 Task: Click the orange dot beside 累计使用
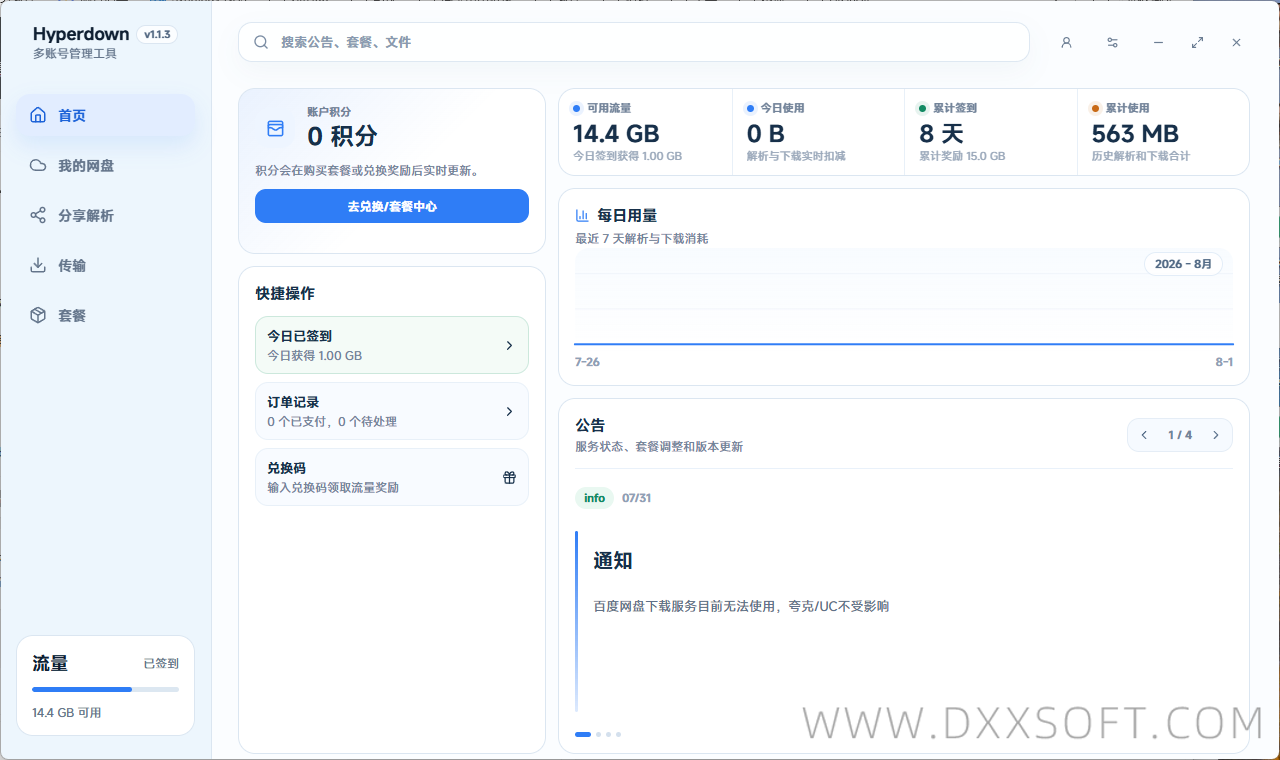click(x=1096, y=108)
